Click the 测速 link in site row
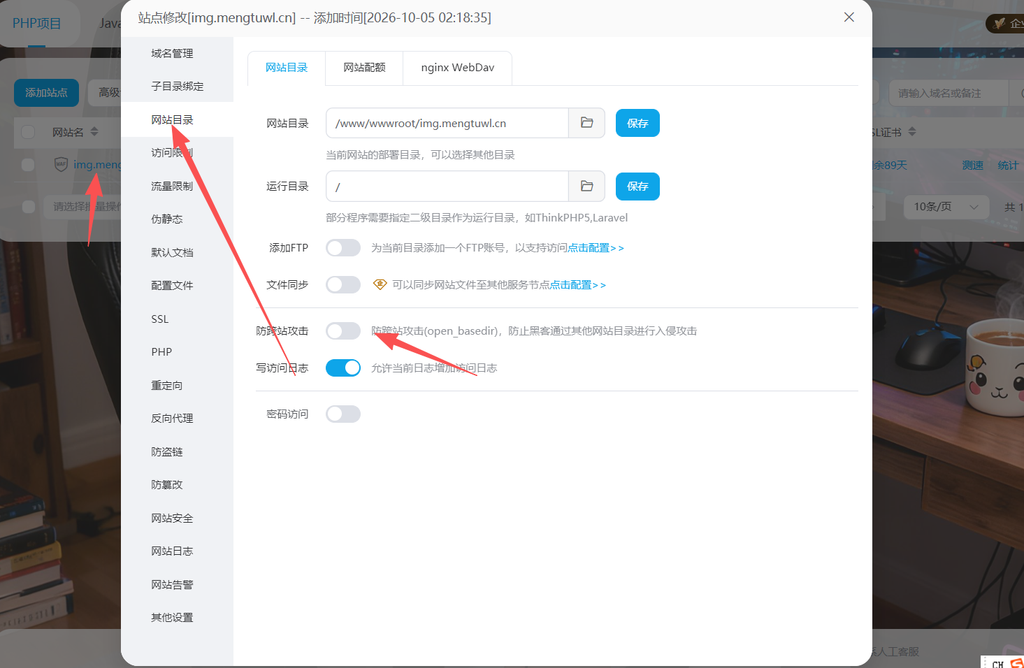The height and width of the screenshot is (668, 1024). point(972,165)
